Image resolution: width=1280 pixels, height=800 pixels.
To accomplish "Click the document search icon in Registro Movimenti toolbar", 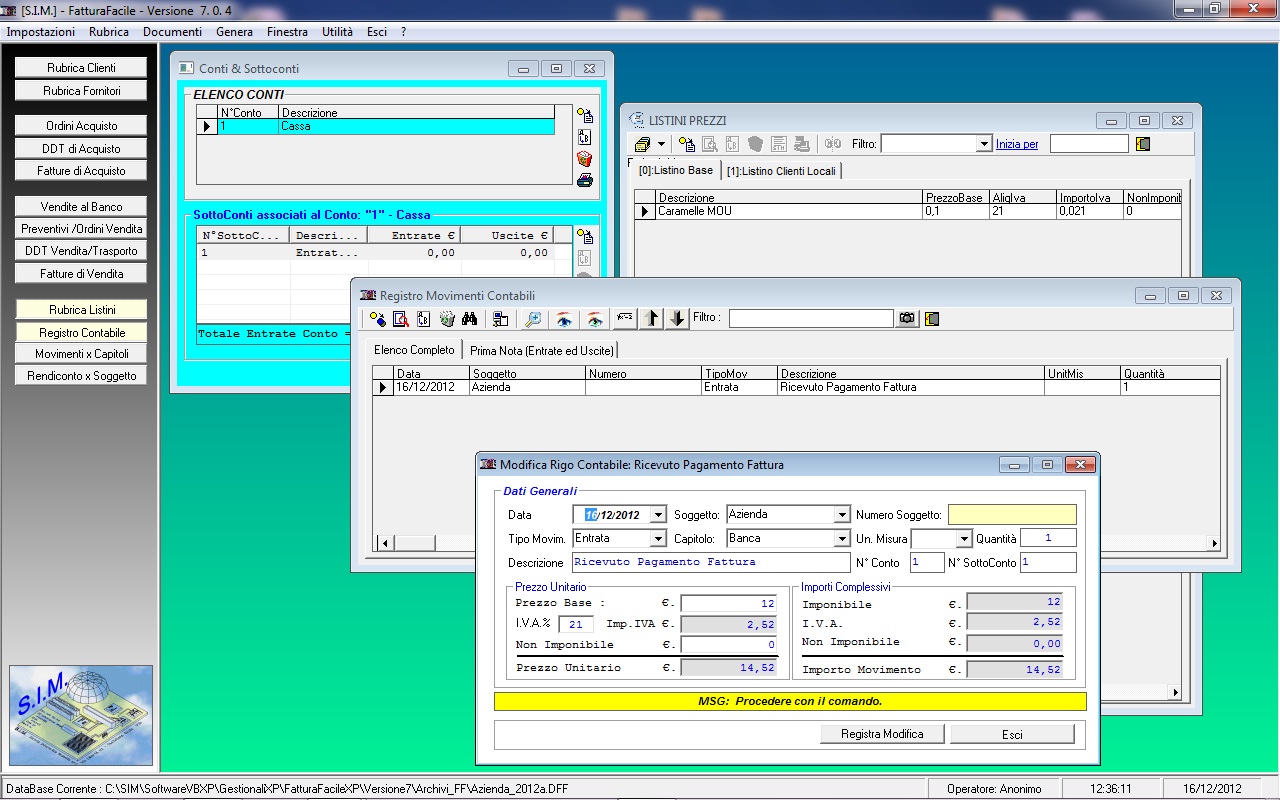I will [x=401, y=319].
